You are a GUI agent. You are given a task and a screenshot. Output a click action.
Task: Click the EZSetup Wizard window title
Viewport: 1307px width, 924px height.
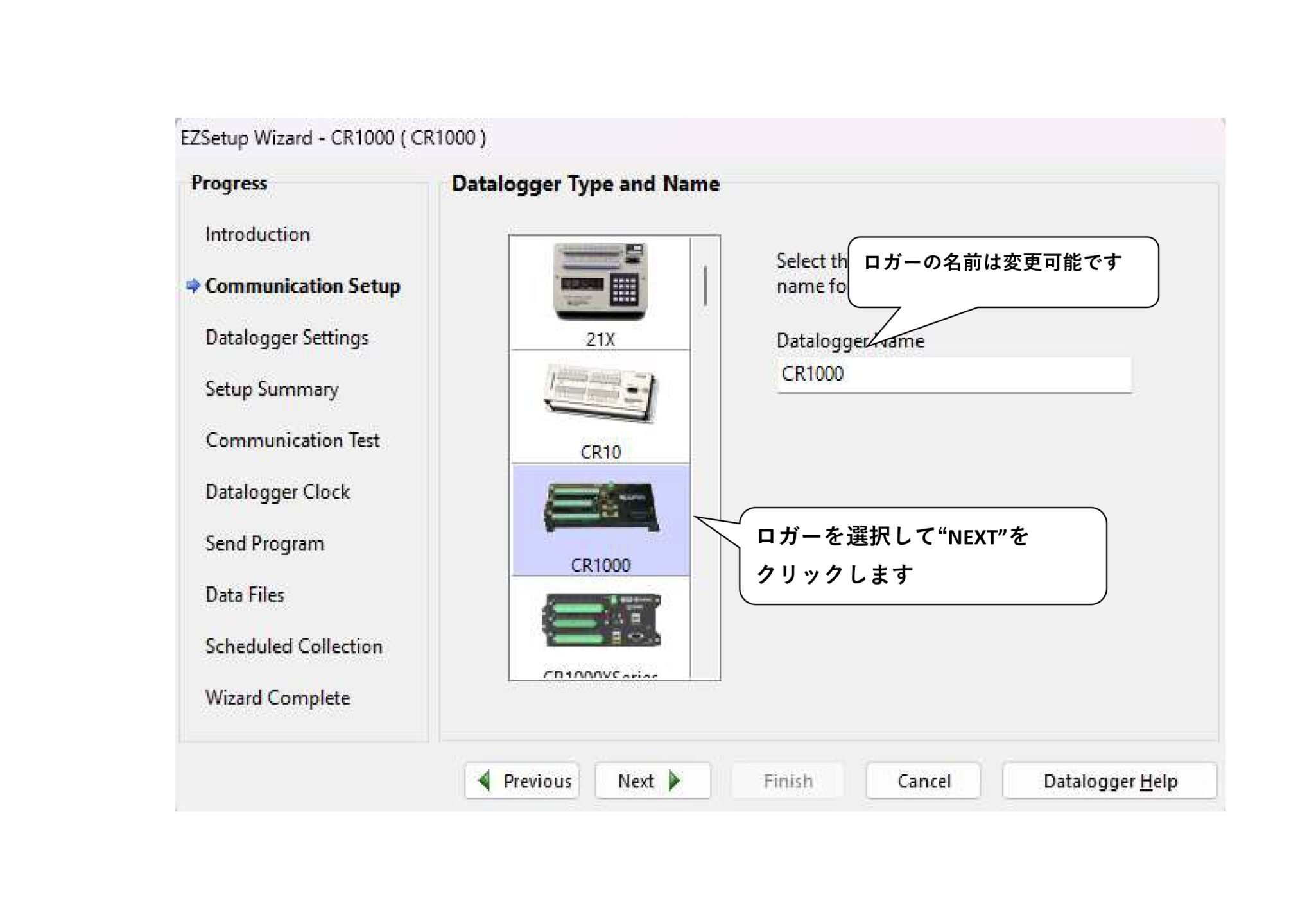333,138
